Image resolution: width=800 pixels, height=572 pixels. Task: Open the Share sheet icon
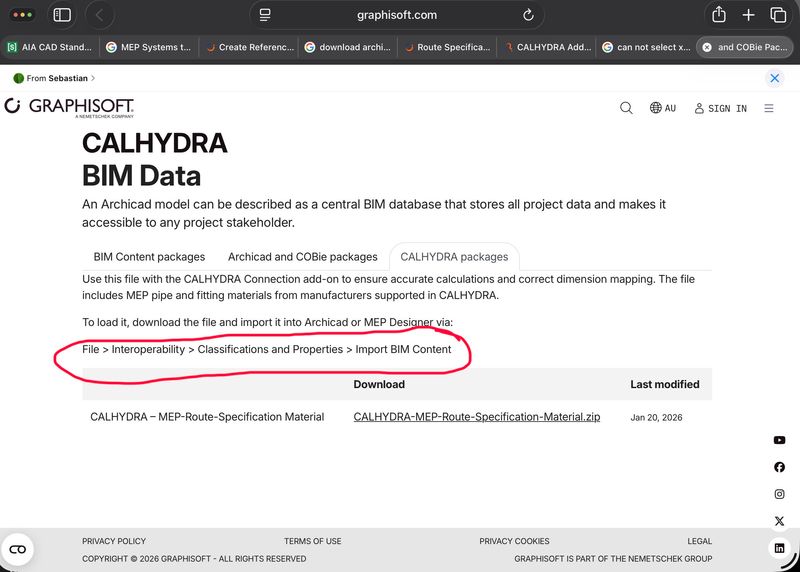719,14
